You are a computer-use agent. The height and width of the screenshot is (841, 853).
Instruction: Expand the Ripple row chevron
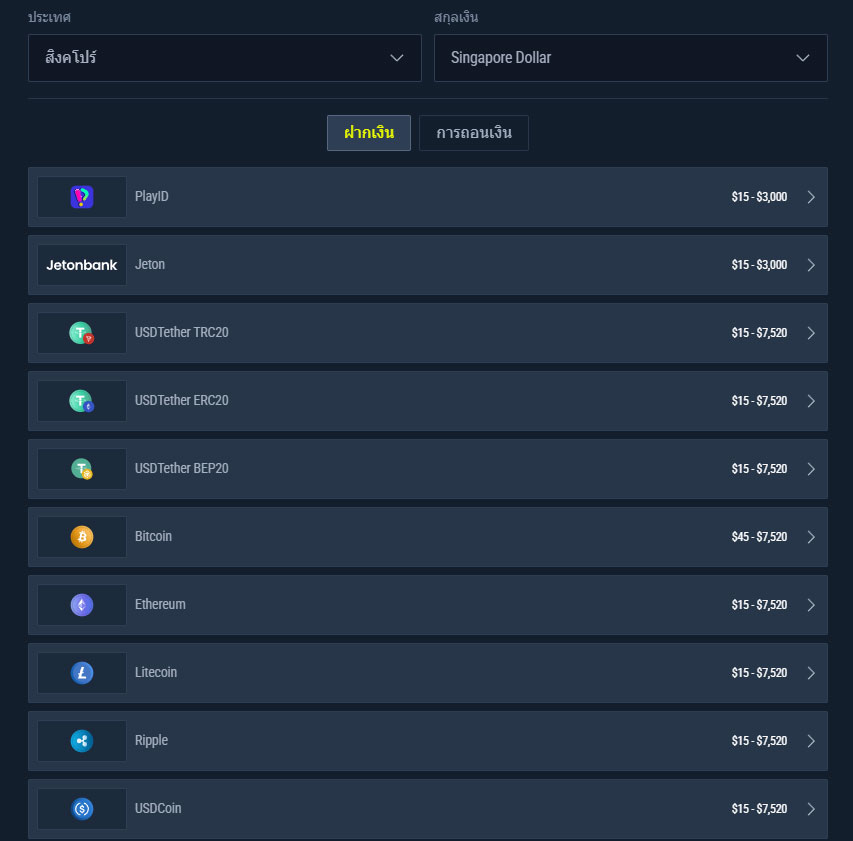(x=812, y=741)
